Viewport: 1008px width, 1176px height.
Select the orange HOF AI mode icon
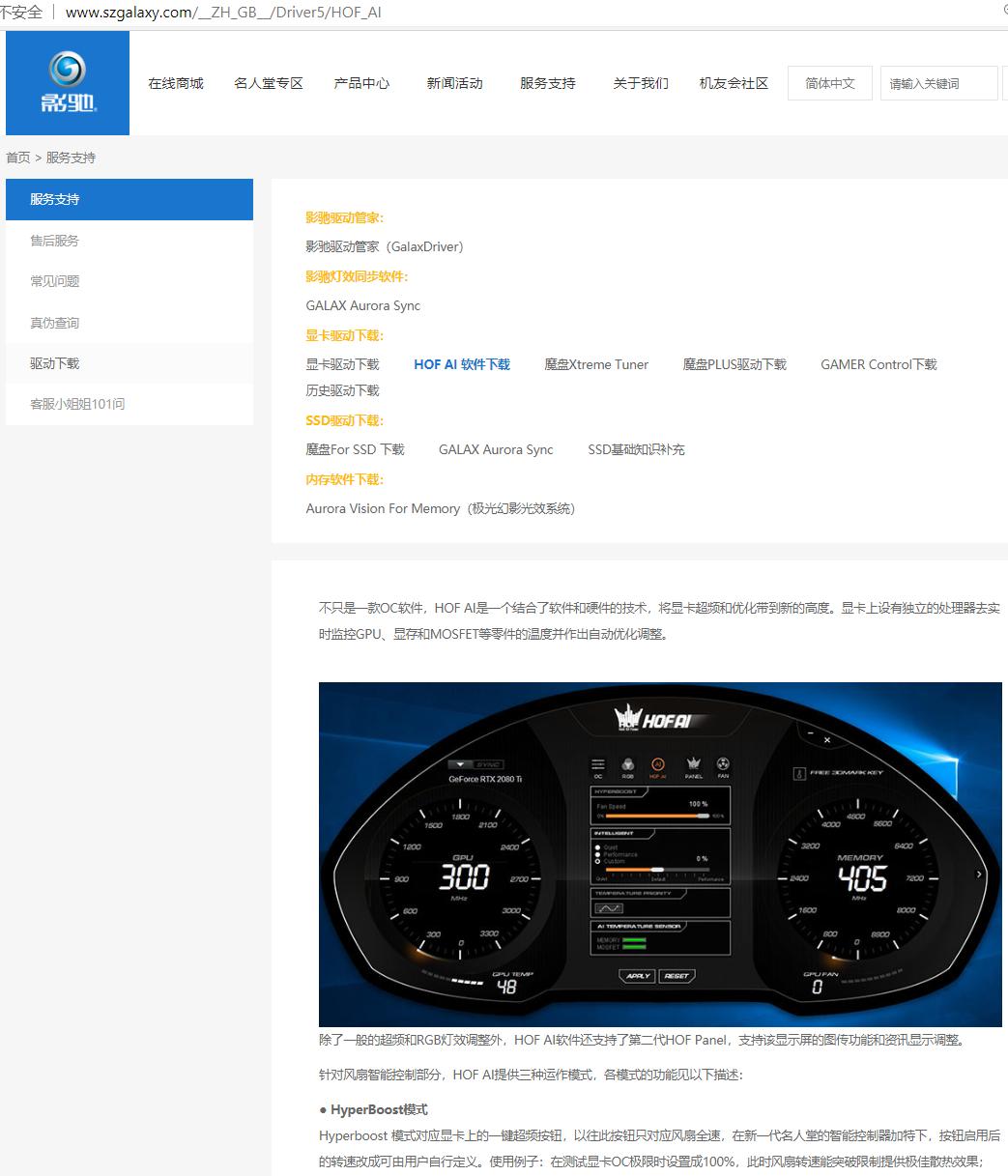[658, 767]
